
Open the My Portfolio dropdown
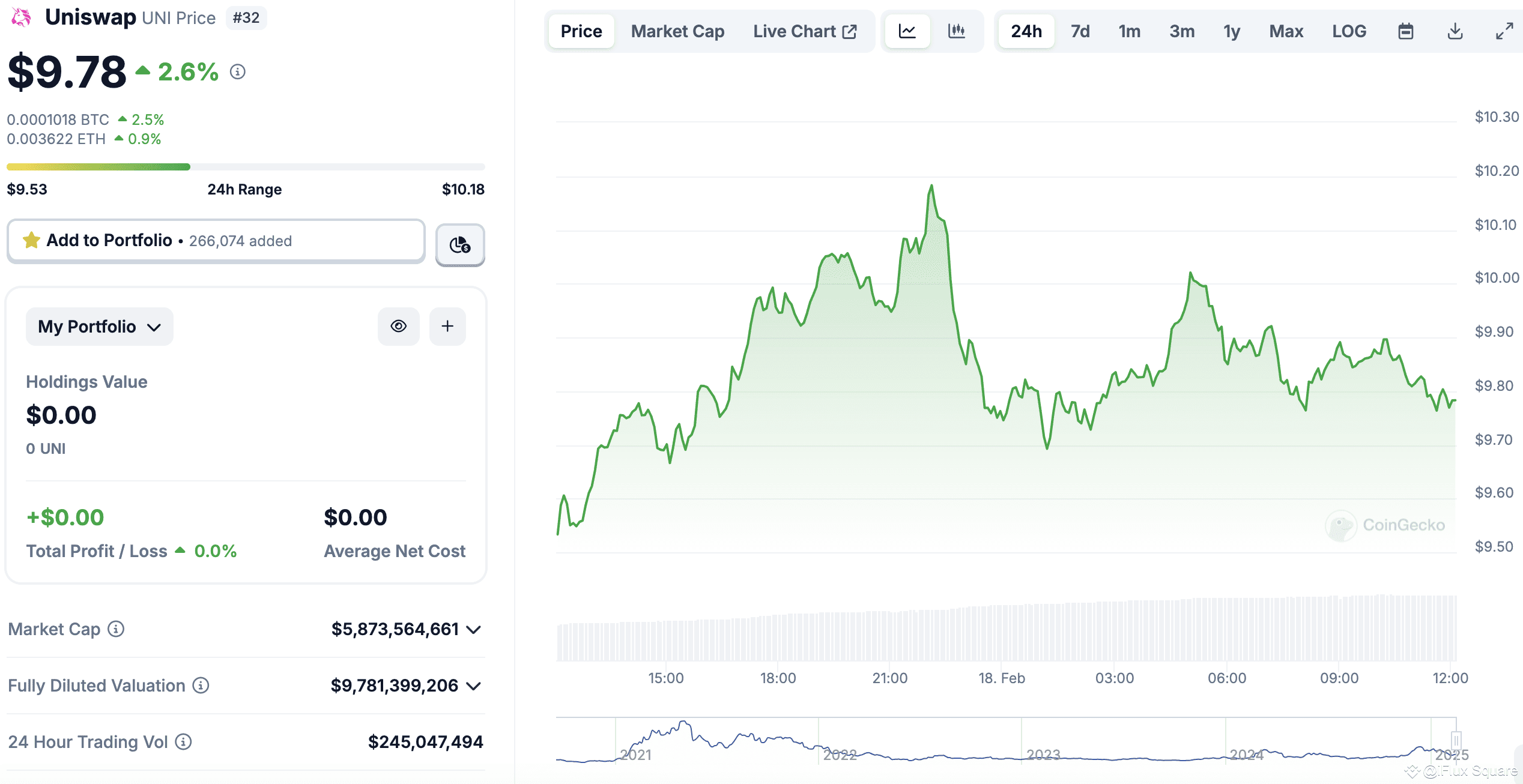point(100,327)
